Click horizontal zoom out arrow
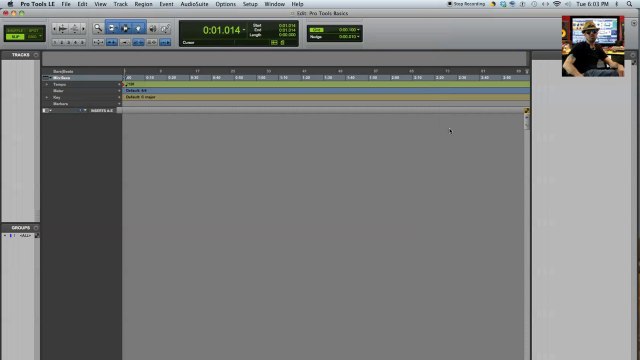The width and height of the screenshot is (640, 360). (x=55, y=29)
